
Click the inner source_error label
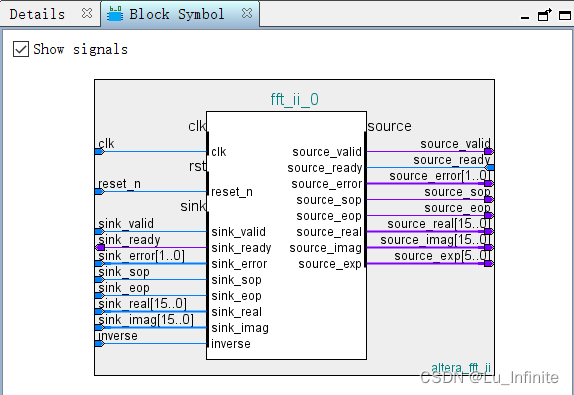[327, 184]
